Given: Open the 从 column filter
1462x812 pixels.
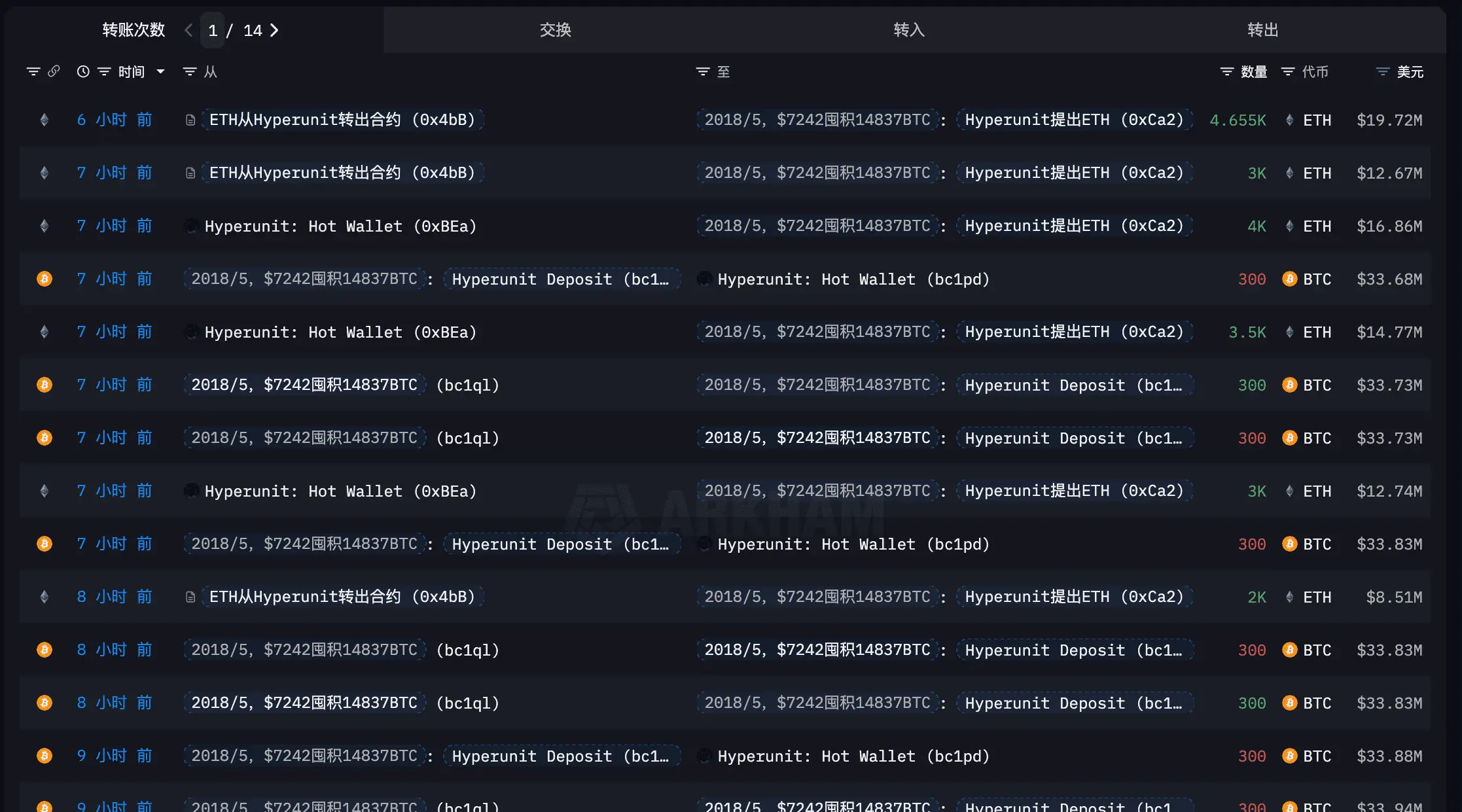Looking at the screenshot, I should tap(190, 71).
